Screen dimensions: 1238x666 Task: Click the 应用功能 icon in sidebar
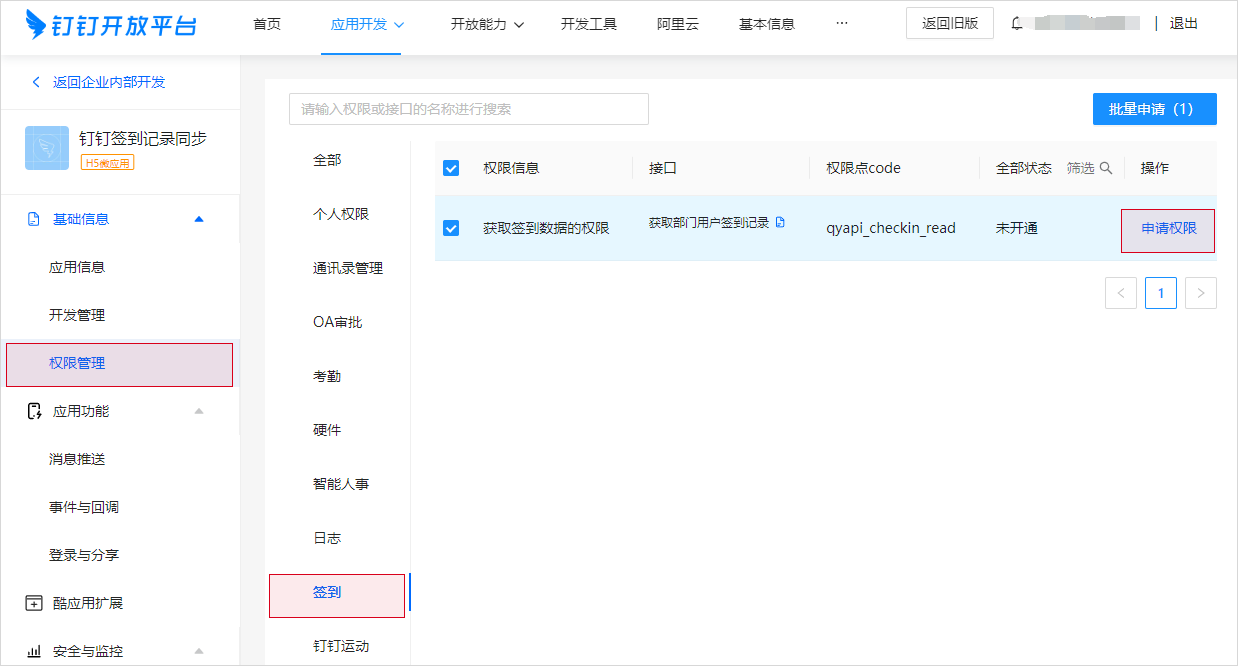point(34,411)
